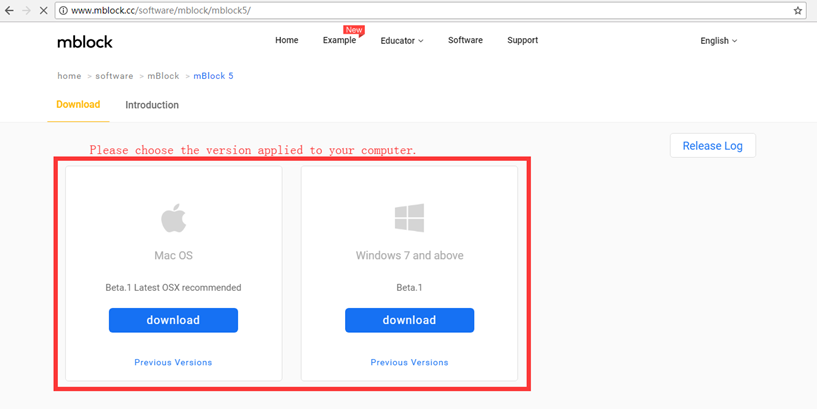Download the Windows 7 and above version

(410, 320)
